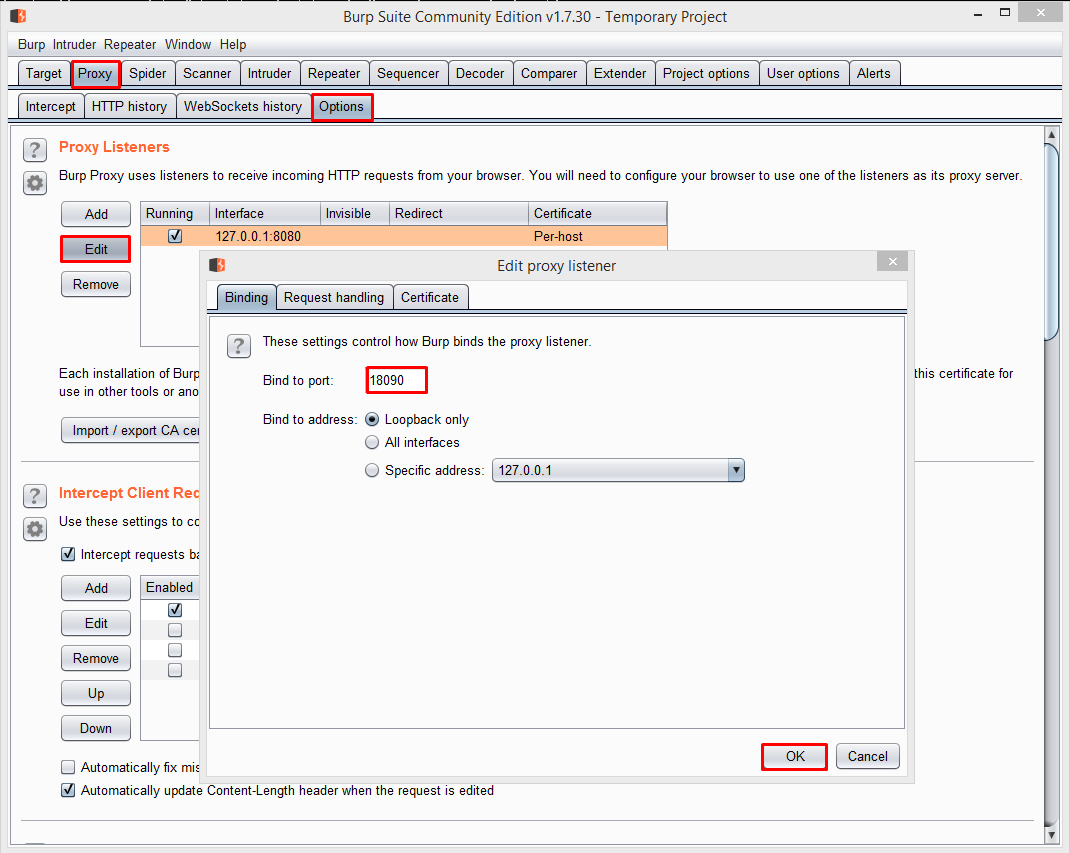
Task: Switch to the Decoder tab
Action: click(x=480, y=73)
